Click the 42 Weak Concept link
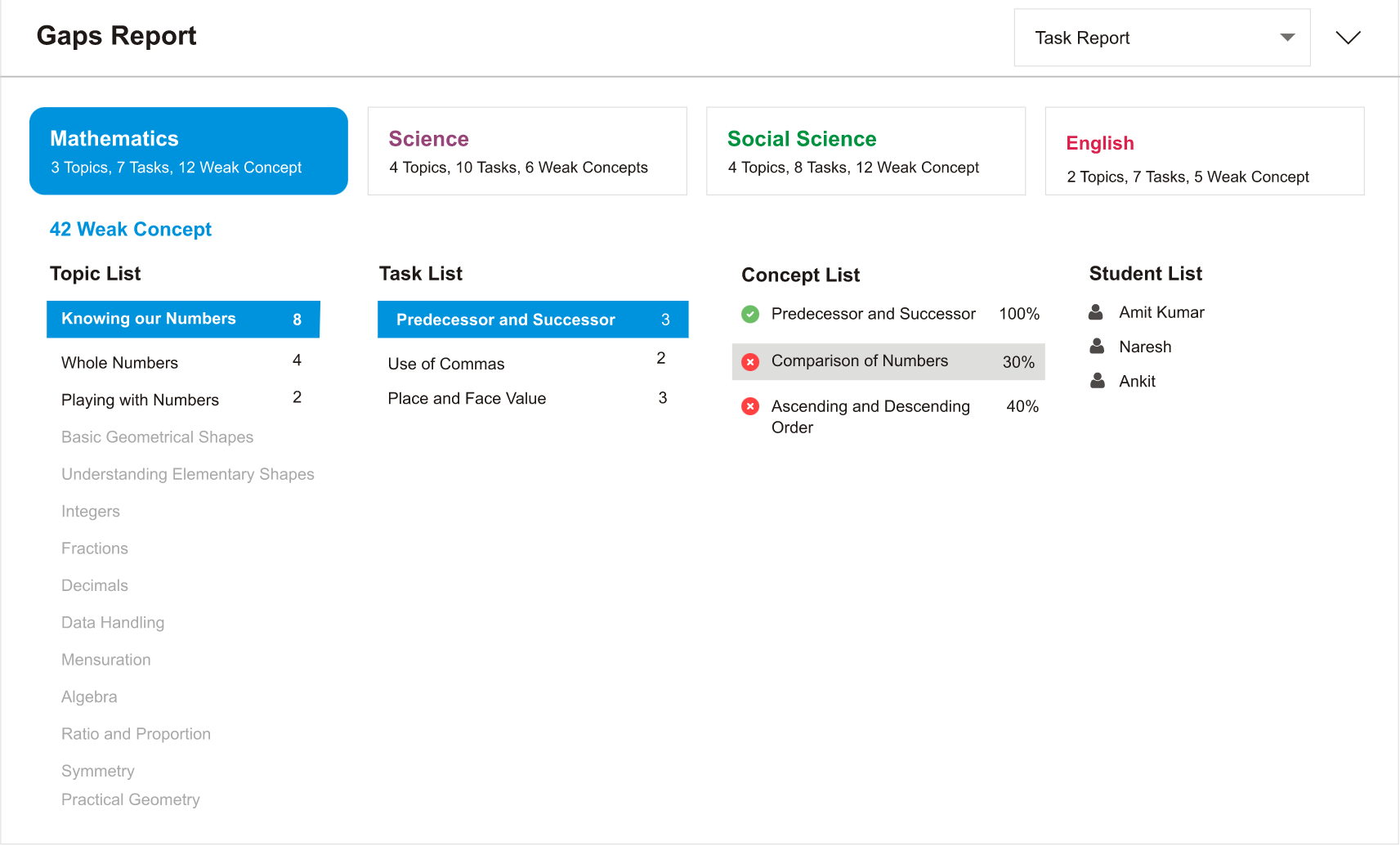Viewport: 1400px width, 846px height. (x=130, y=229)
